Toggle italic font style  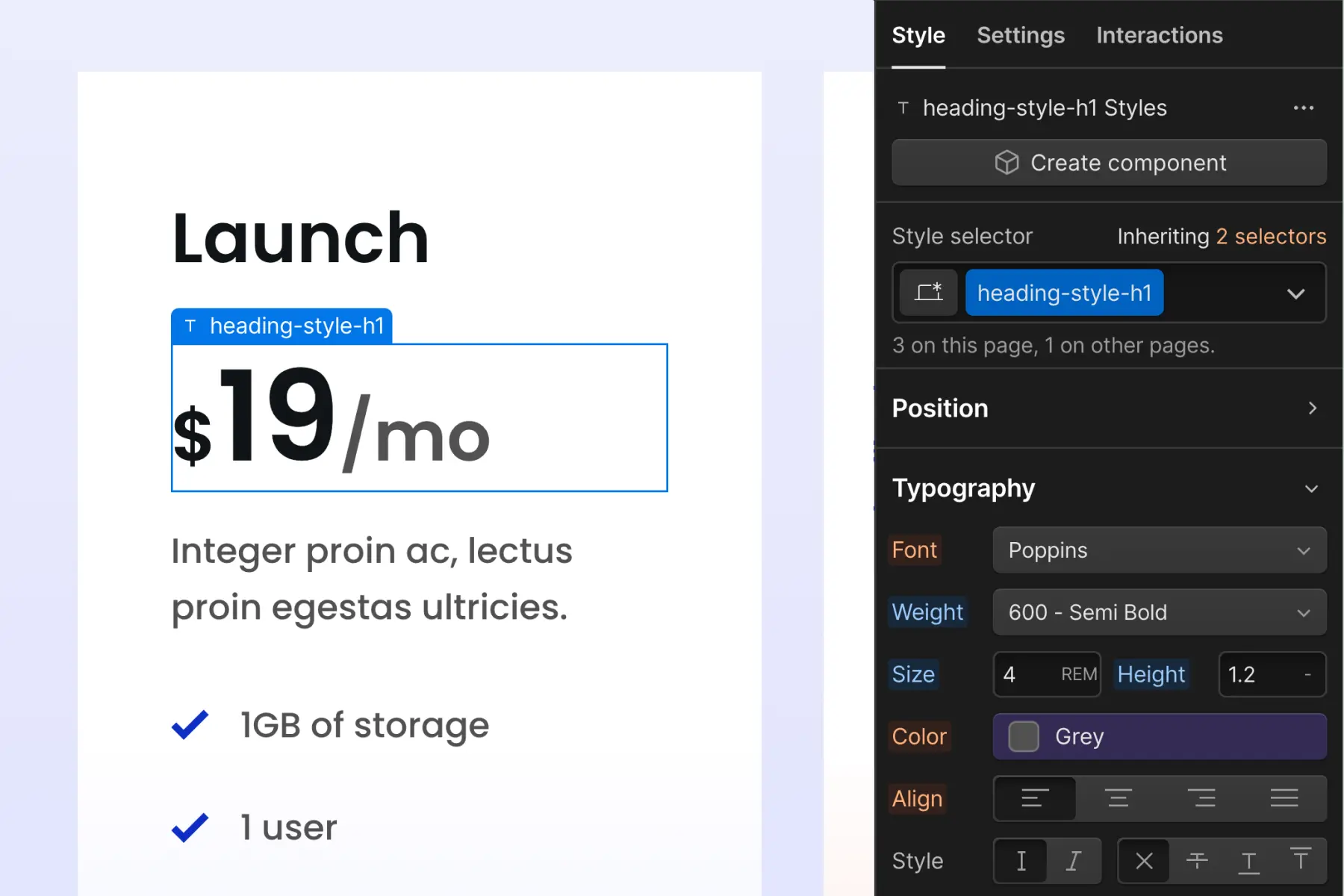(1074, 861)
